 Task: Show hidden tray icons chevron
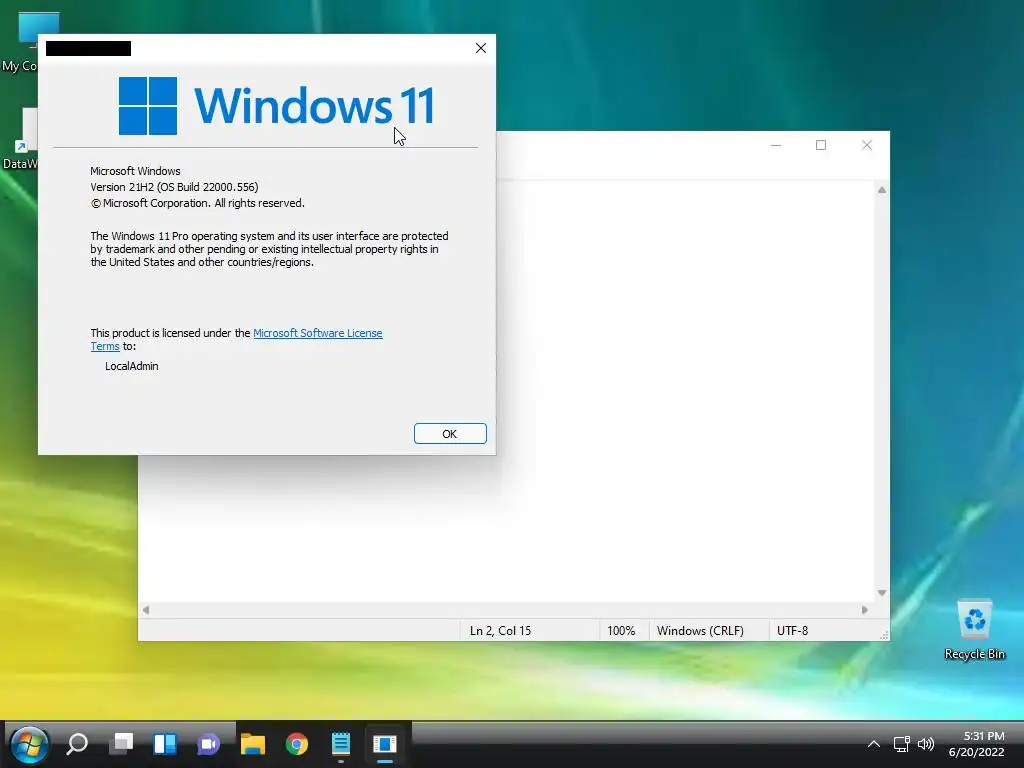[x=874, y=744]
